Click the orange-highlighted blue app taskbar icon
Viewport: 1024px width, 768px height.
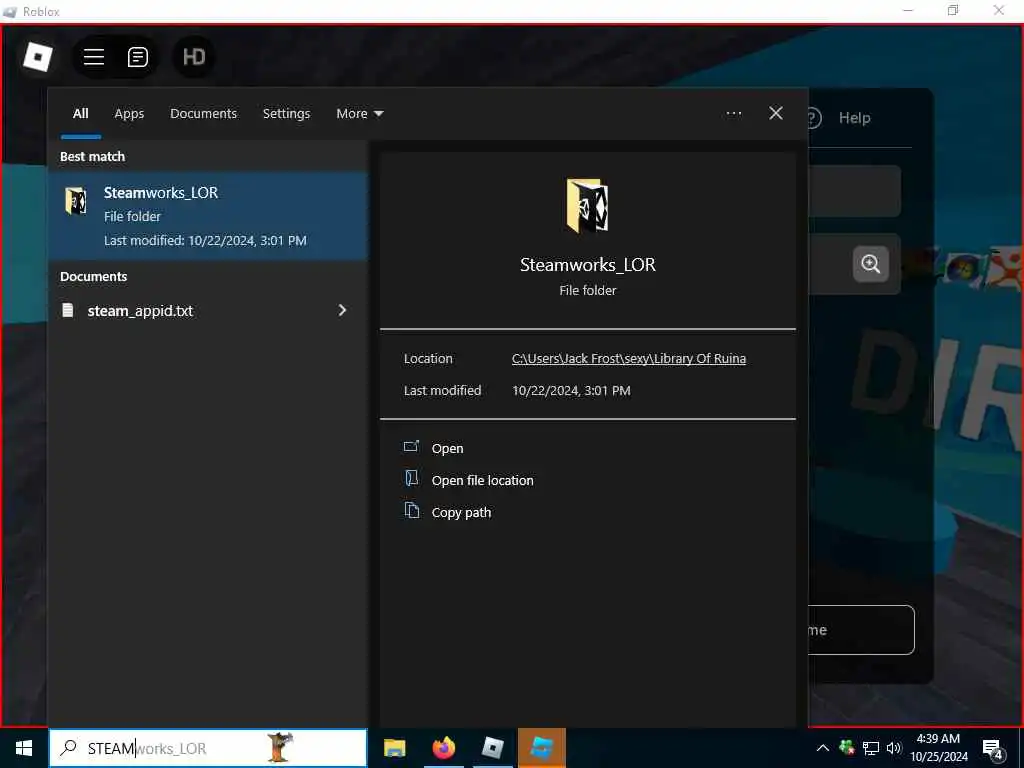(x=541, y=748)
